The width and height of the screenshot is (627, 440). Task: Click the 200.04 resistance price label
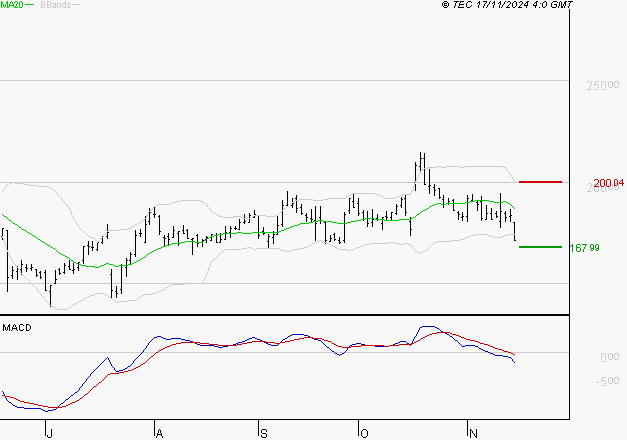tap(608, 183)
